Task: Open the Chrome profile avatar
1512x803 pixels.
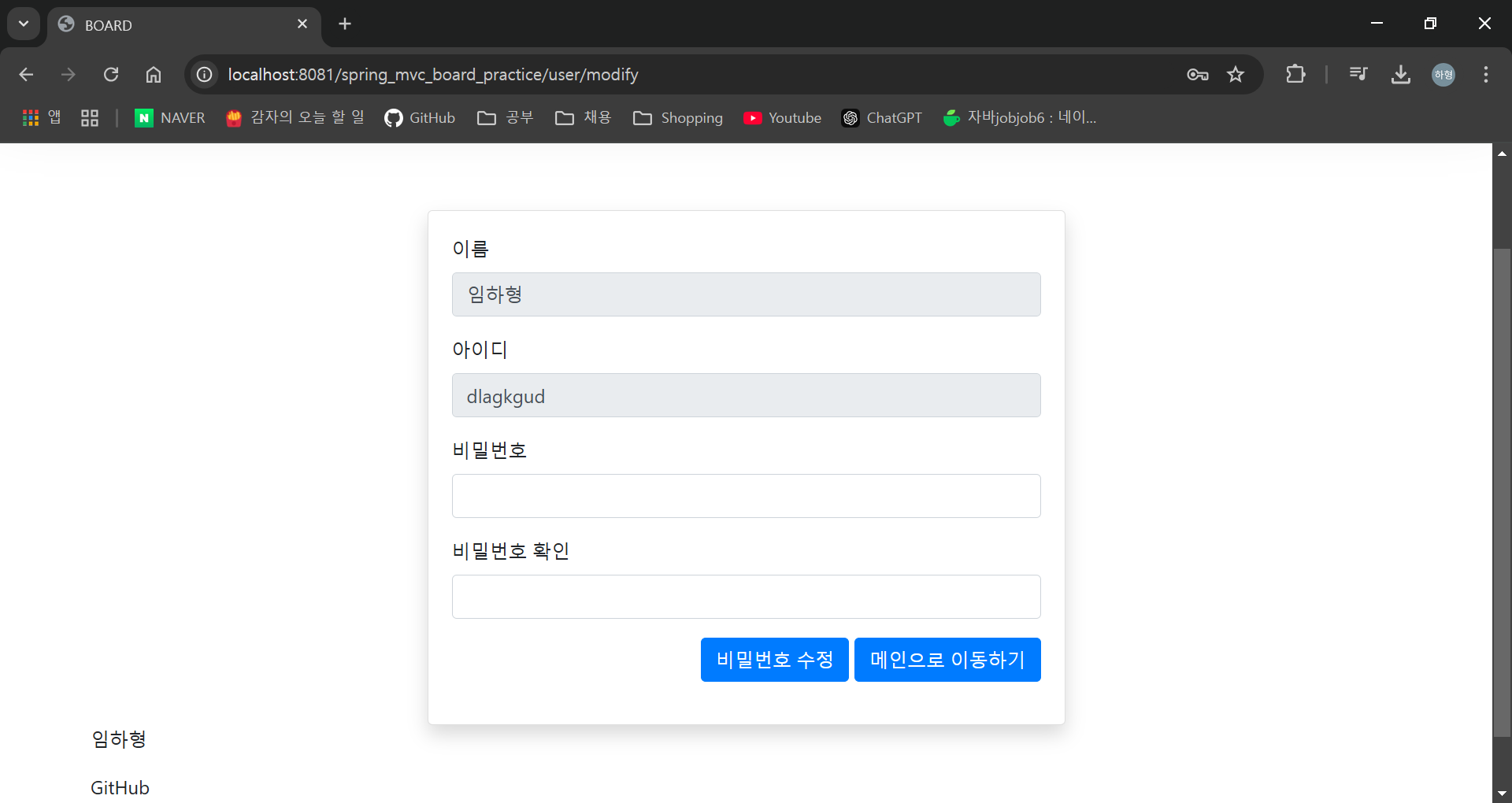Action: 1443,75
